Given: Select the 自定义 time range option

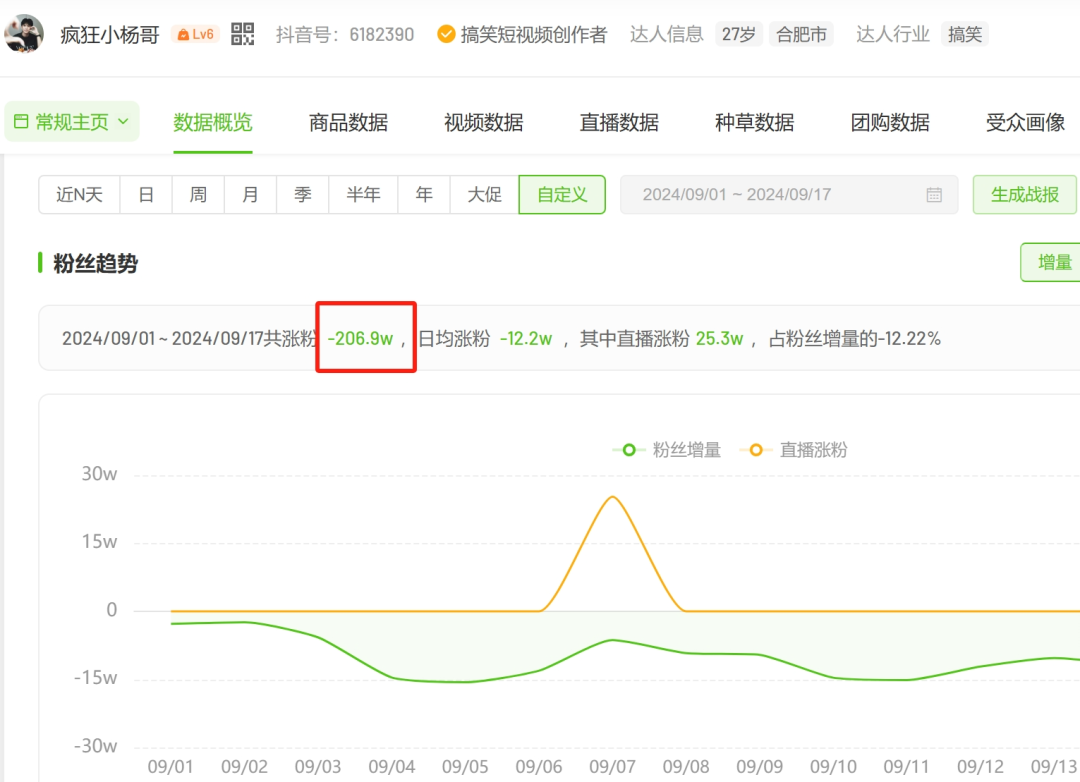Looking at the screenshot, I should point(562,195).
